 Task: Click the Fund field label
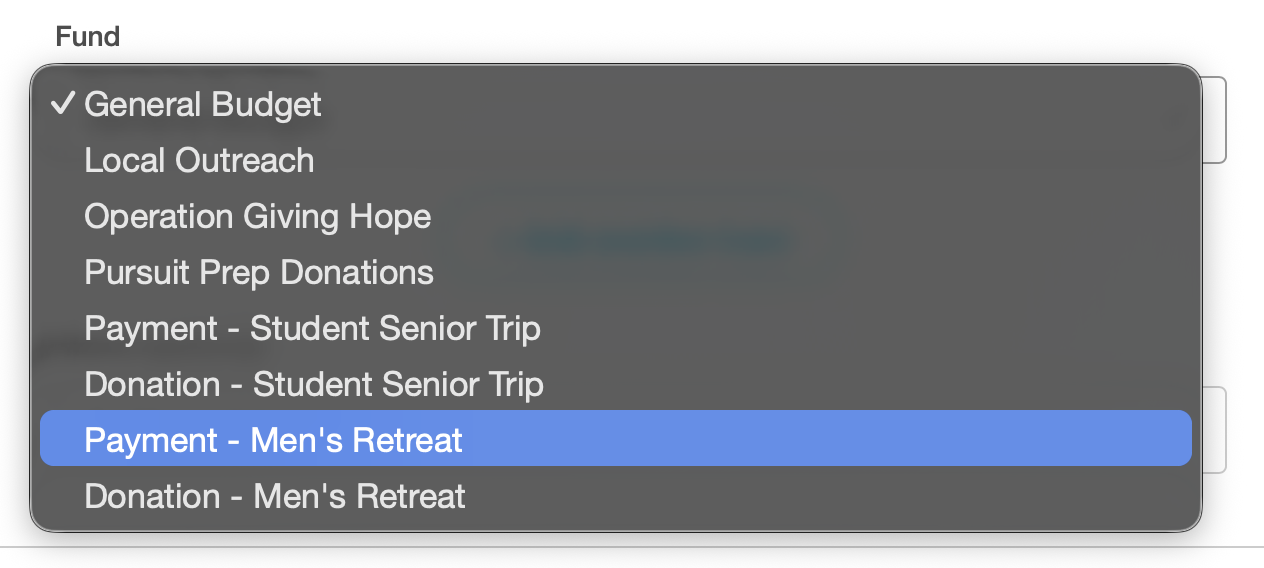tap(87, 37)
